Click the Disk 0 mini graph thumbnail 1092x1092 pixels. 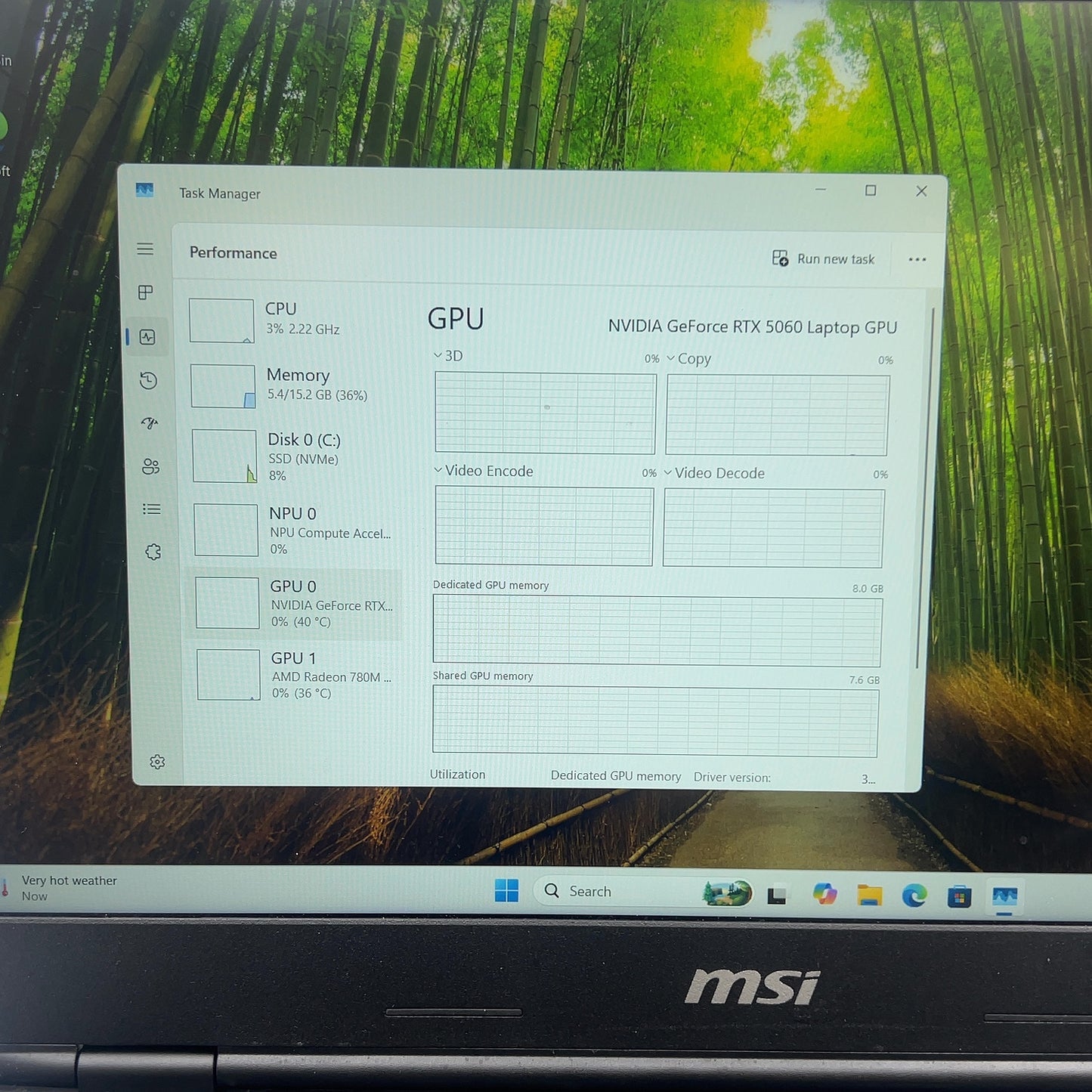[x=224, y=456]
